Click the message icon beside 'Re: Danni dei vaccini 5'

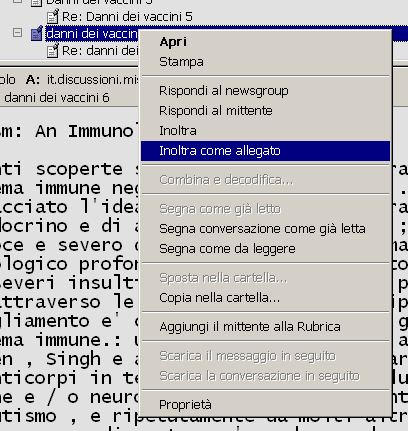pos(53,16)
